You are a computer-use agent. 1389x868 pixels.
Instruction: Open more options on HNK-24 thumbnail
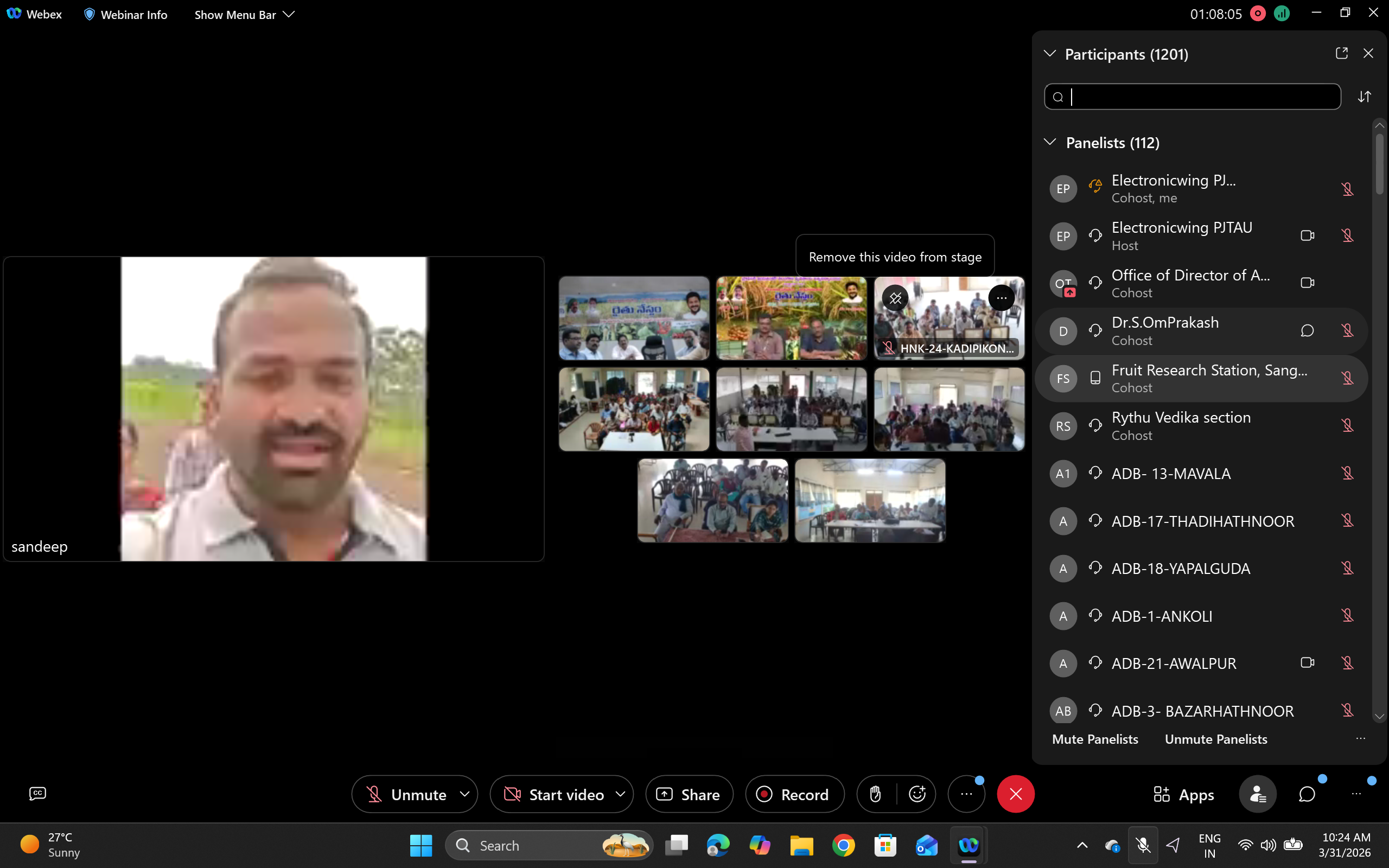coord(1002,298)
